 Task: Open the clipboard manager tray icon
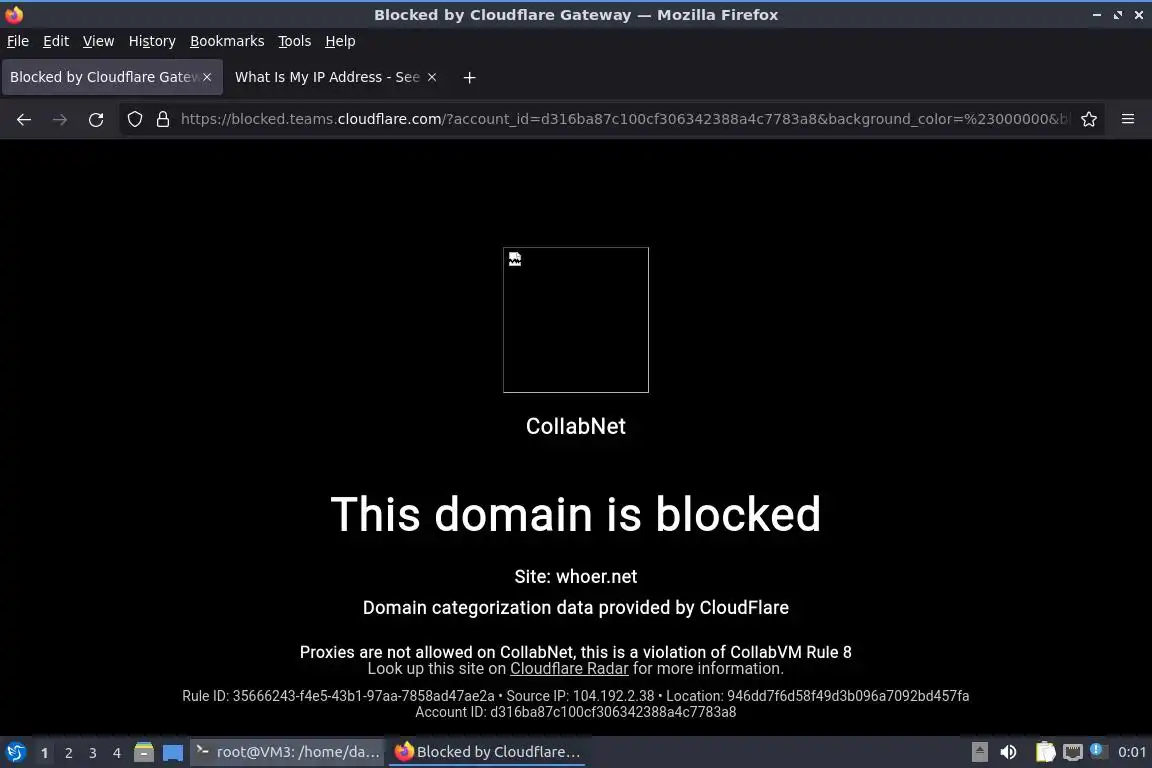click(x=1045, y=752)
